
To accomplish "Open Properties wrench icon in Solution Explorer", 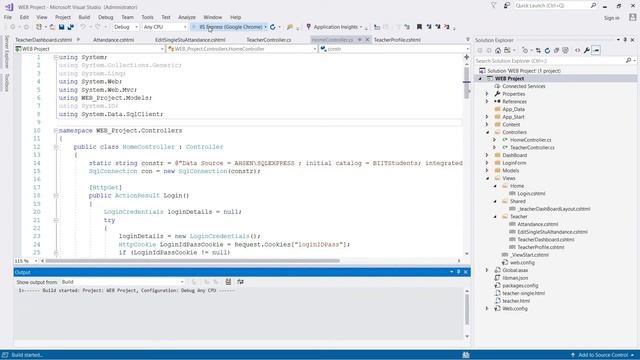I will pos(587,50).
